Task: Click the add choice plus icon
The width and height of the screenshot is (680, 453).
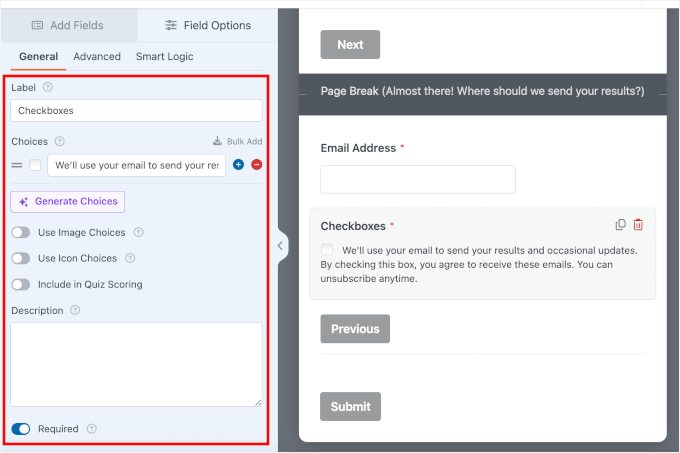Action: 238,165
